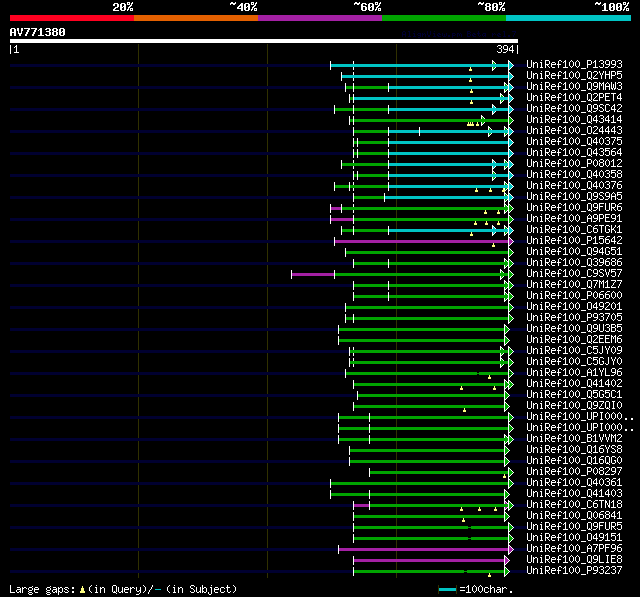Select the UniRef100_P08012 label

tap(574, 164)
